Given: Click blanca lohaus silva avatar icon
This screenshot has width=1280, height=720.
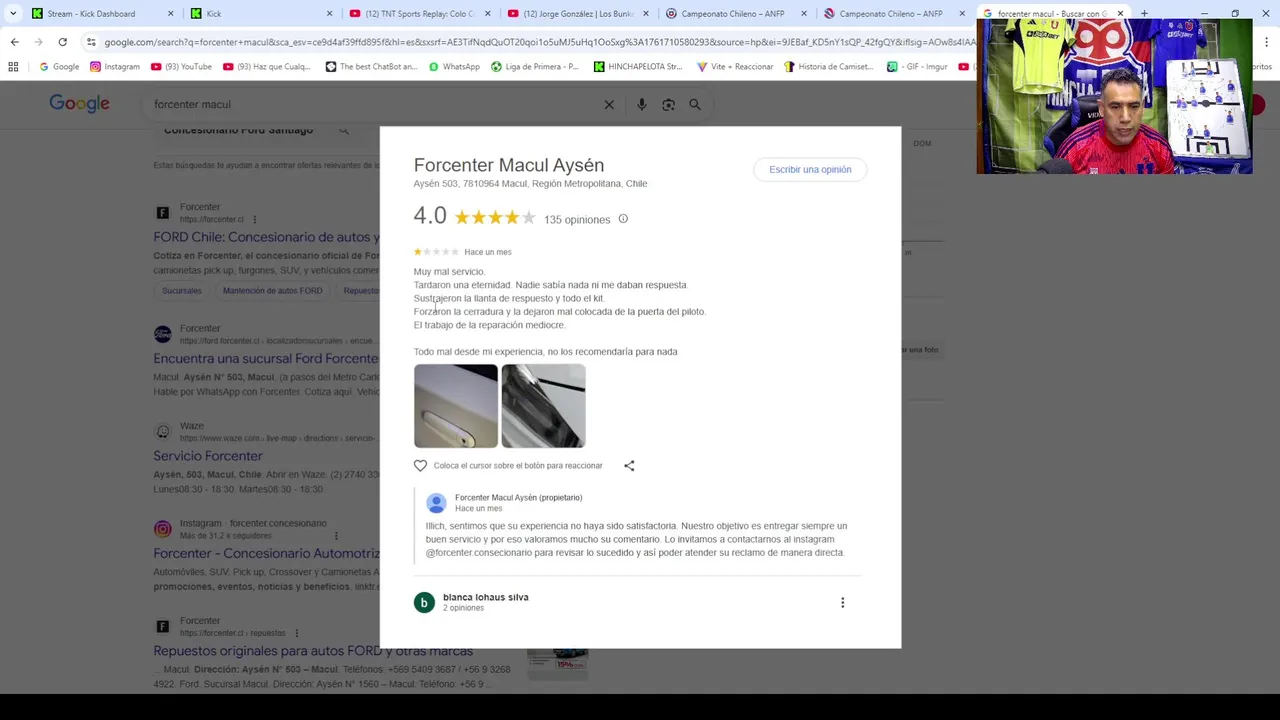Looking at the screenshot, I should [424, 602].
